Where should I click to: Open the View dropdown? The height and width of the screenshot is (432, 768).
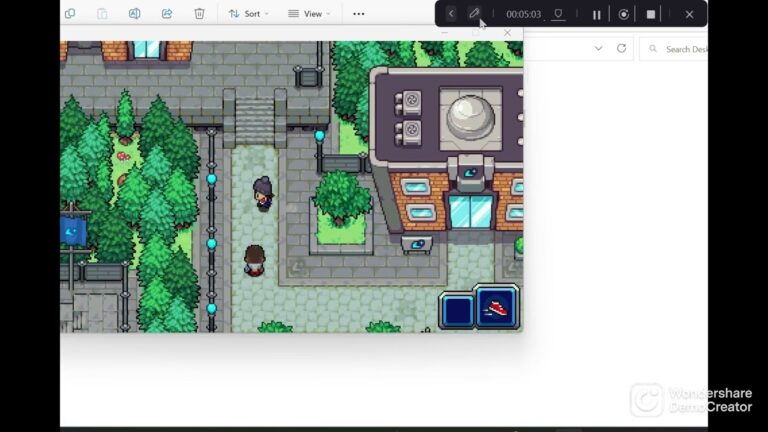click(x=310, y=14)
